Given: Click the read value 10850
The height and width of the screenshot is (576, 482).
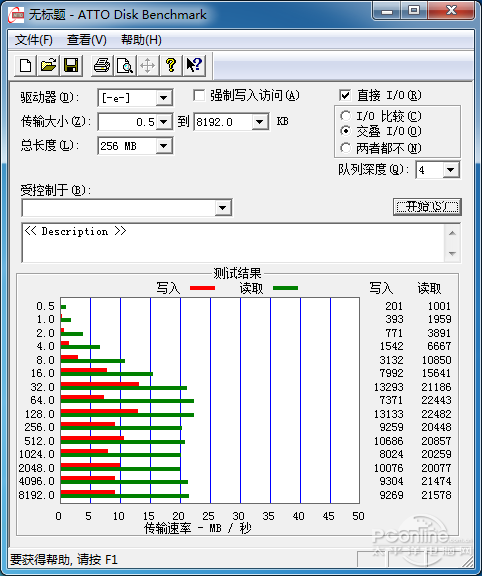Looking at the screenshot, I should [x=436, y=360].
